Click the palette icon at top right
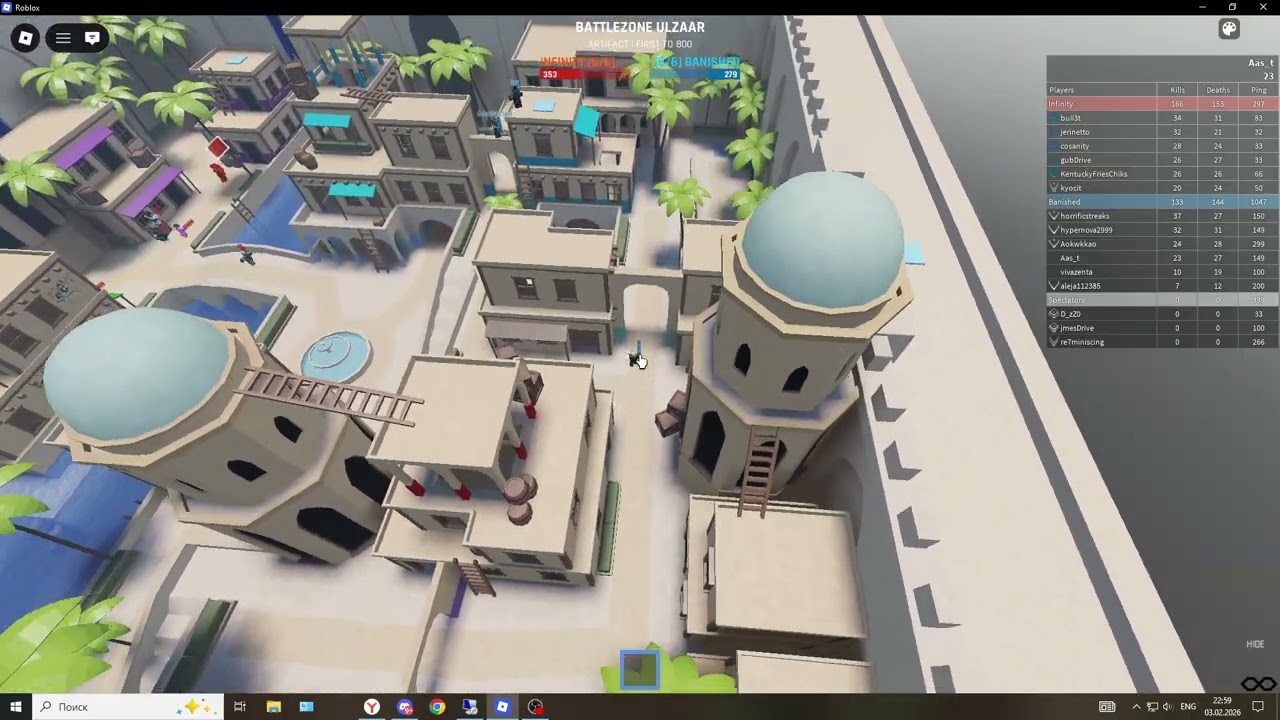 click(1229, 29)
